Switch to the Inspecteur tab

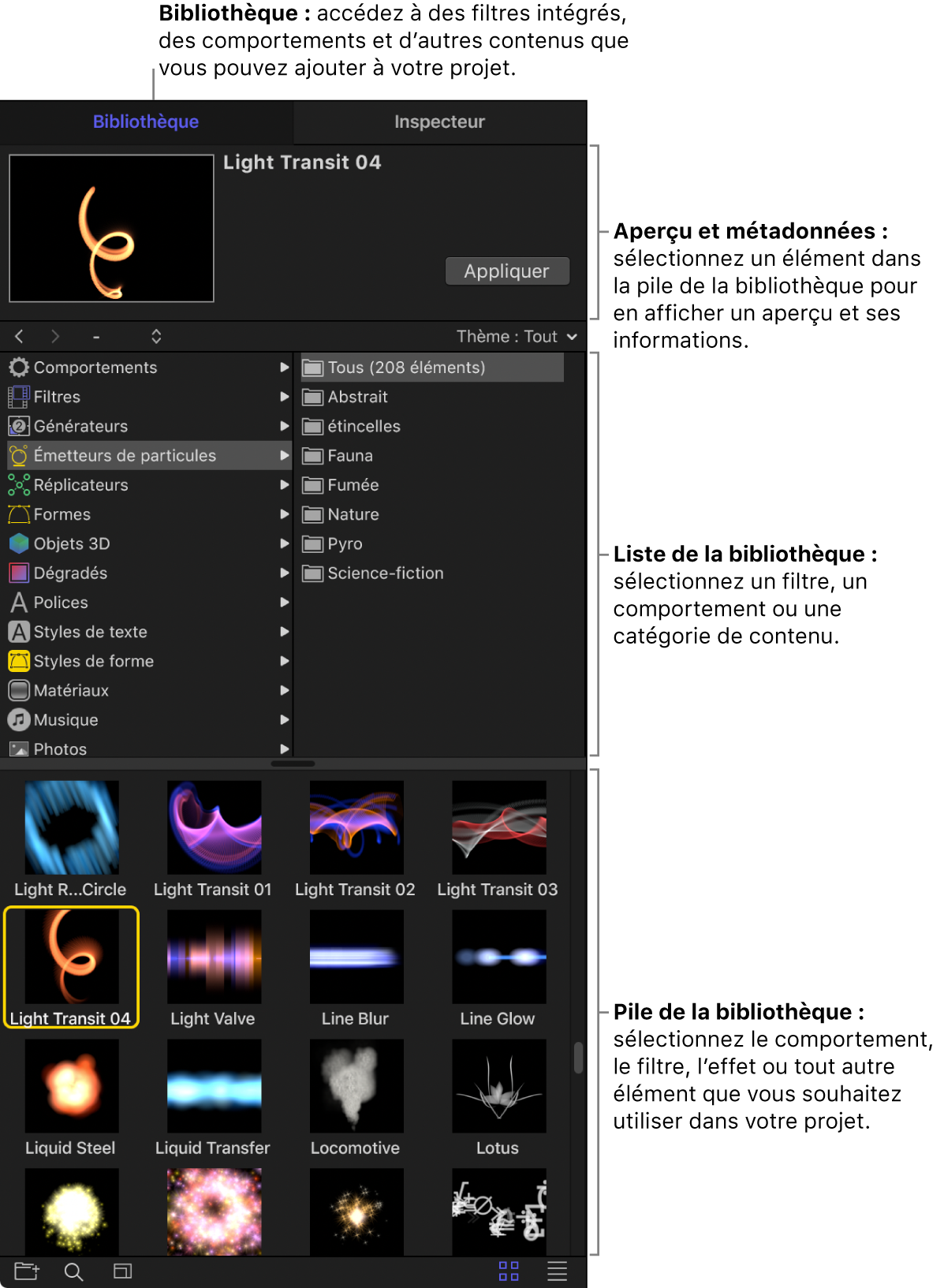point(439,122)
